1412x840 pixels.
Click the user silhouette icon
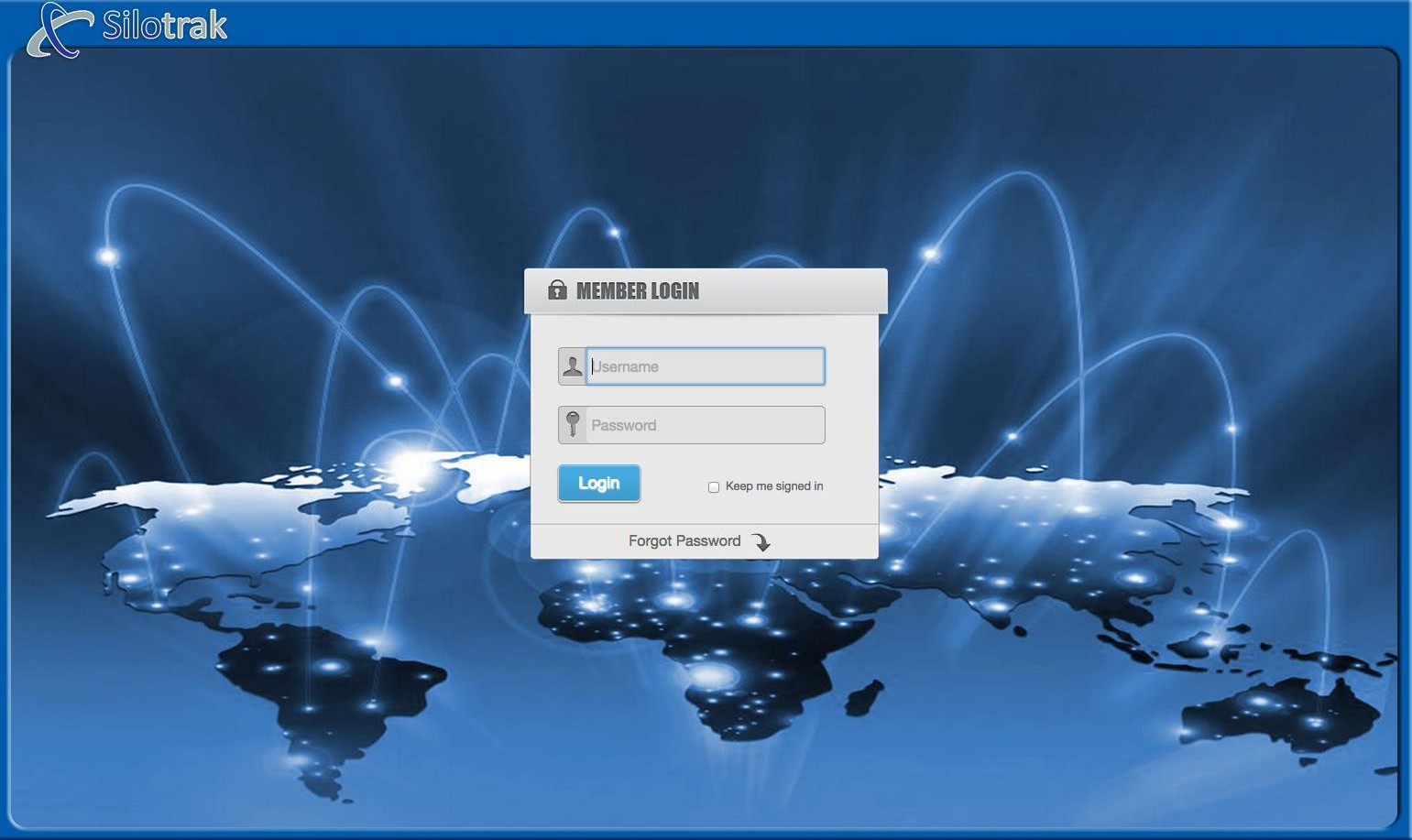572,366
